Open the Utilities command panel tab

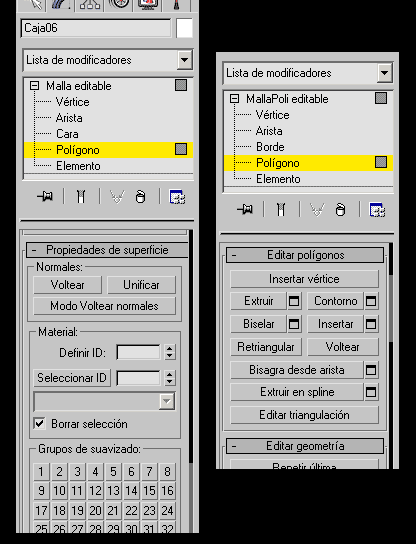(x=177, y=4)
